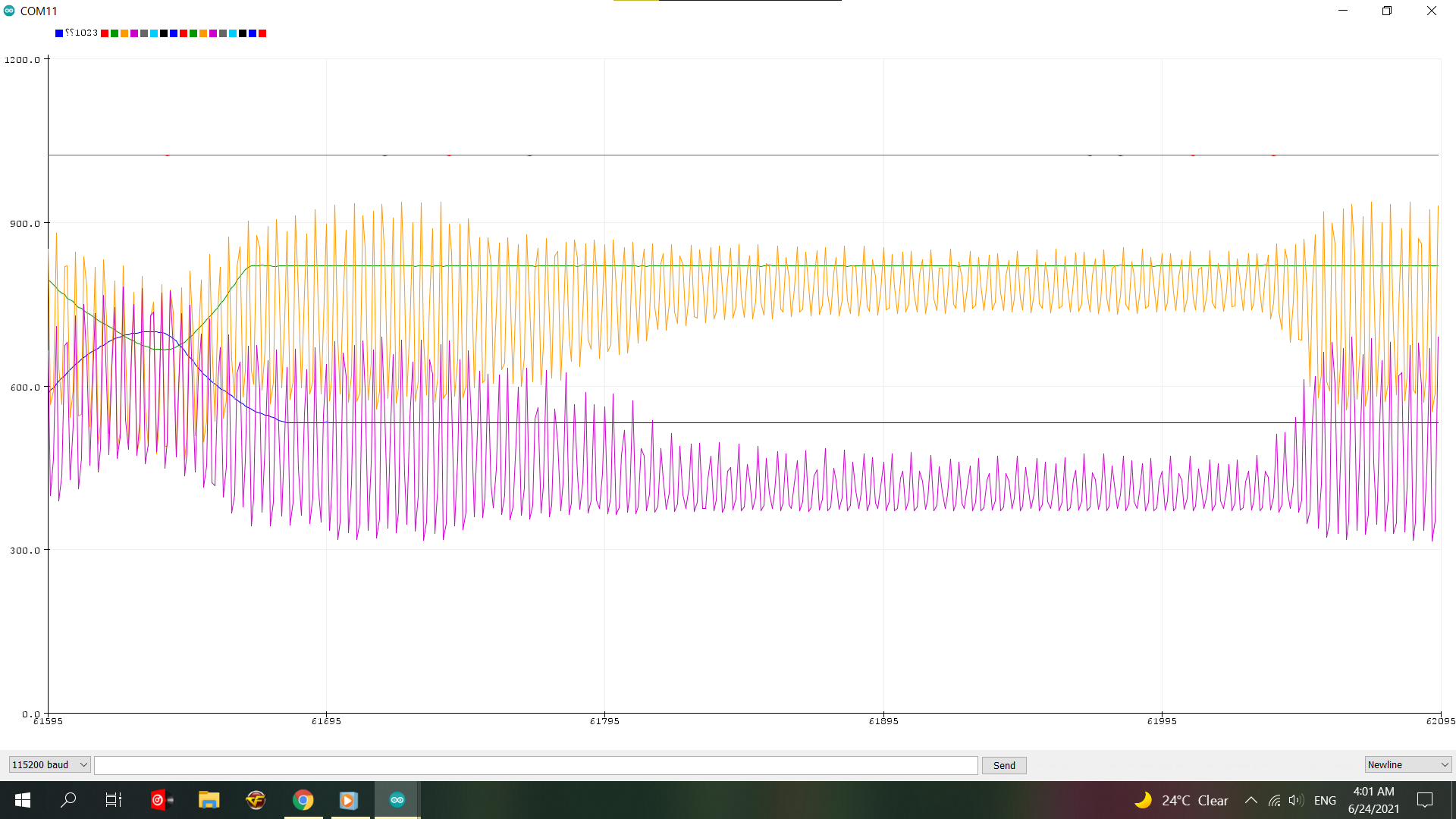Open Google Chrome from taskbar
Image resolution: width=1456 pixels, height=819 pixels.
(303, 800)
